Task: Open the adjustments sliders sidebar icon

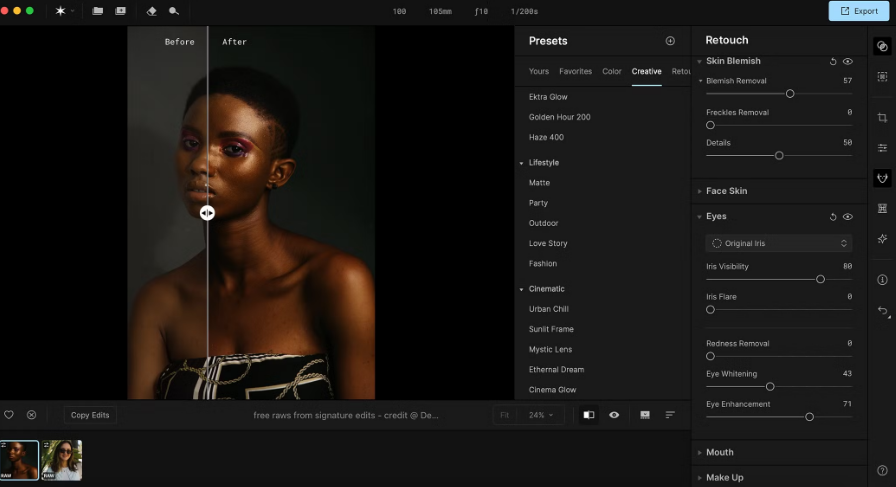Action: 882,147
